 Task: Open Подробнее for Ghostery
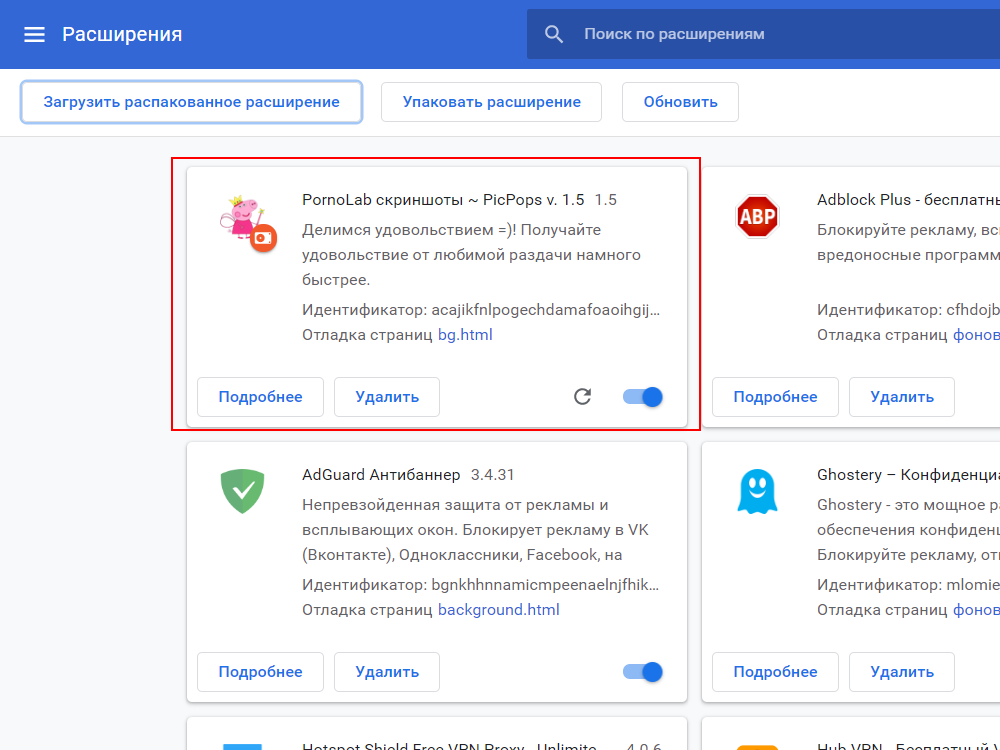pyautogui.click(x=775, y=672)
